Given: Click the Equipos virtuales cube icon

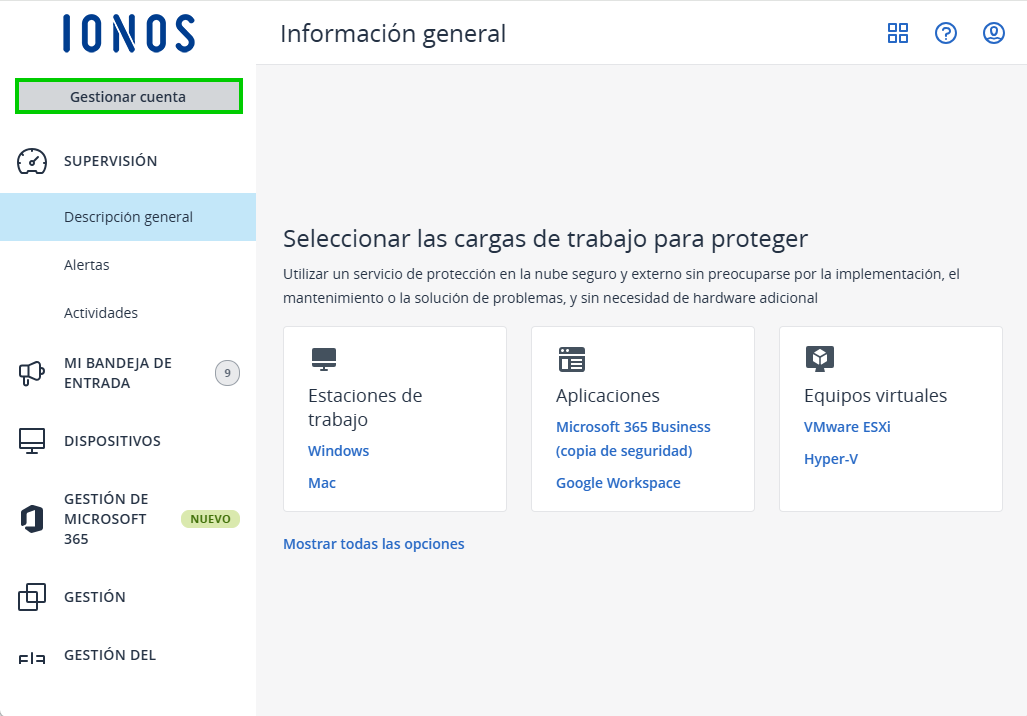Looking at the screenshot, I should coord(819,359).
